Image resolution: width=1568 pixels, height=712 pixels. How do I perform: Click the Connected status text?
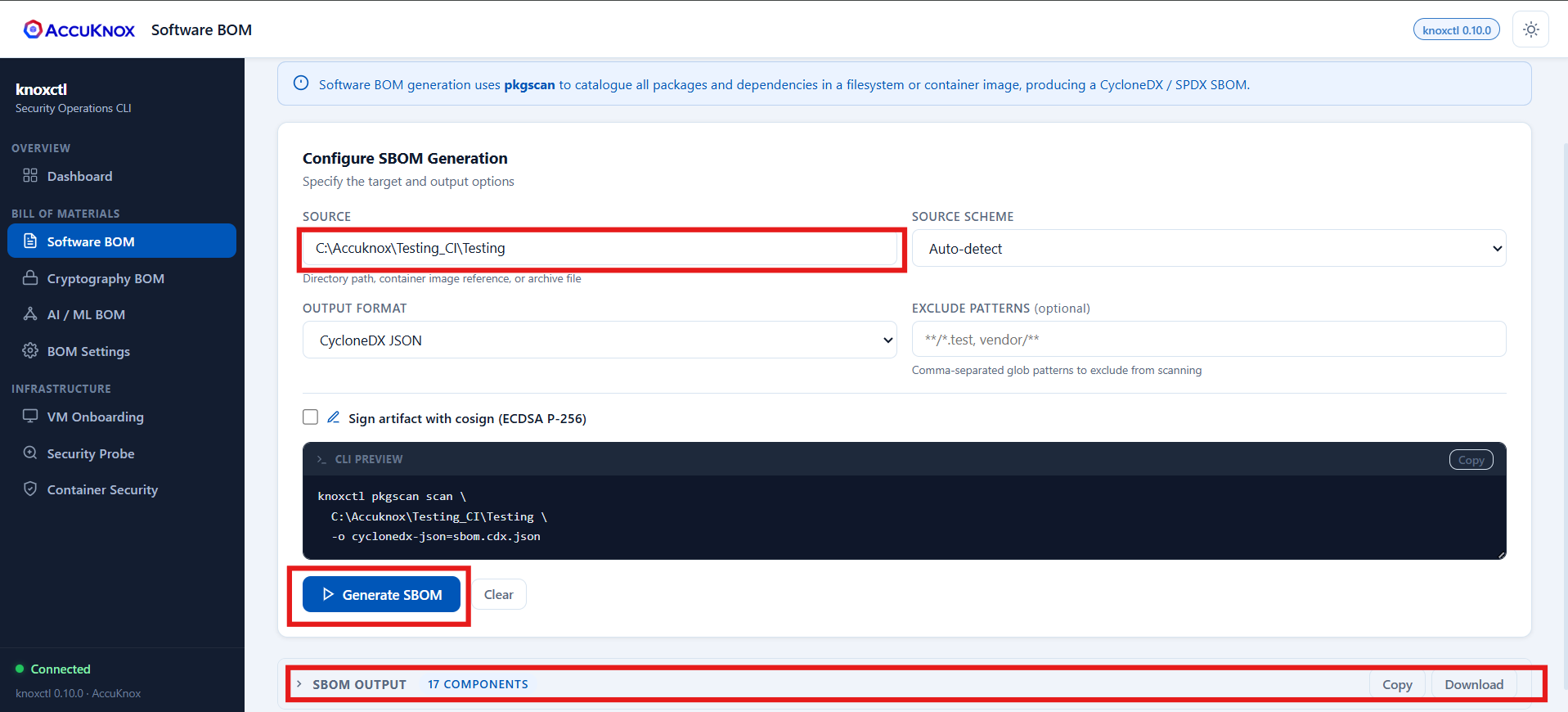[x=61, y=669]
